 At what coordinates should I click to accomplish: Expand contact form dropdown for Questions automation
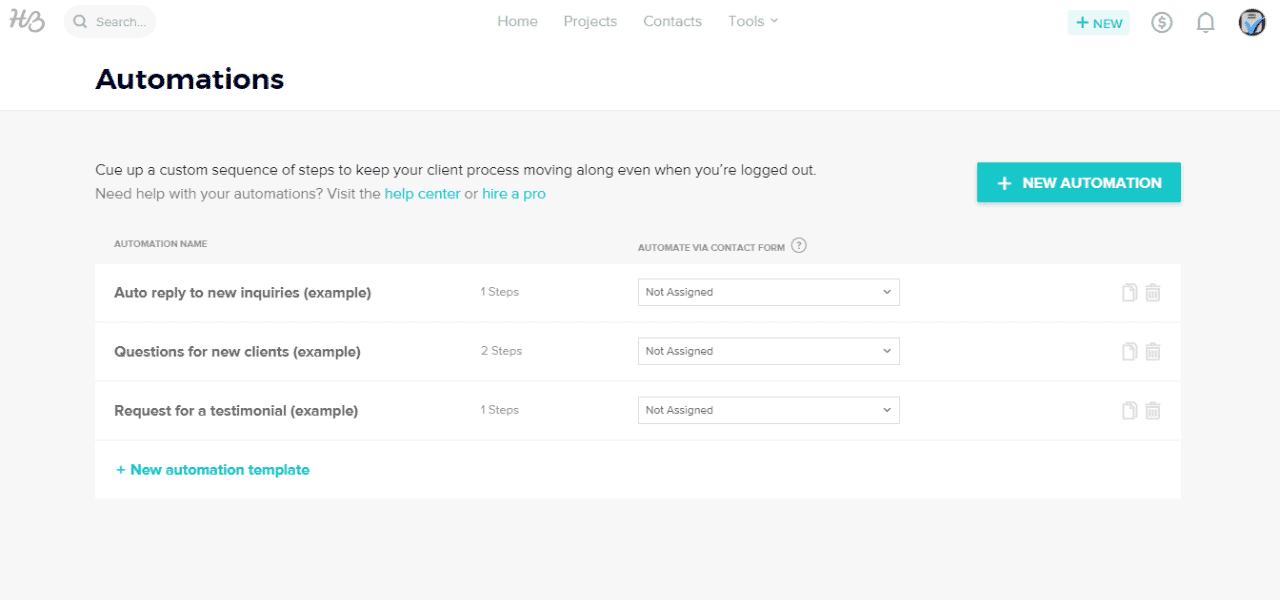click(x=768, y=351)
